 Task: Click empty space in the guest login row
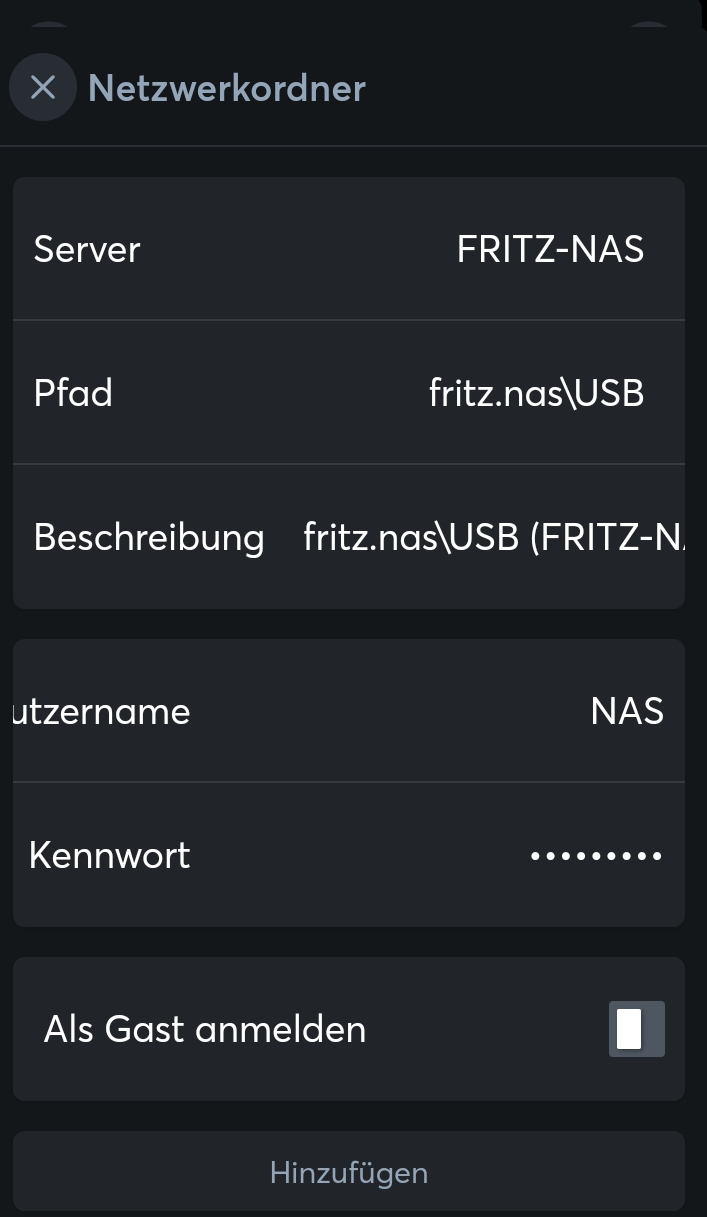[x=480, y=1029]
